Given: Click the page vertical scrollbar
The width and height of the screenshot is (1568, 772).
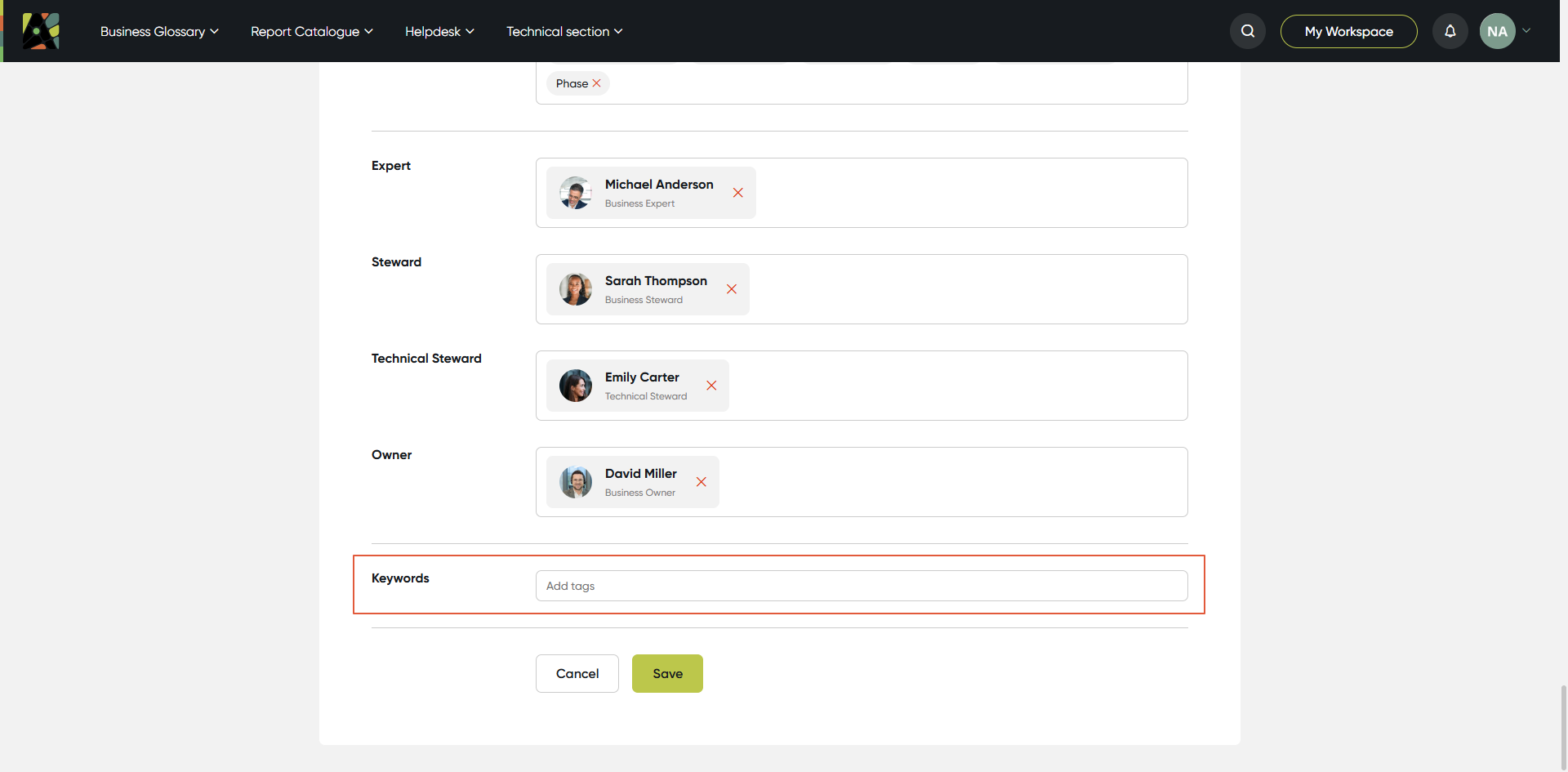Looking at the screenshot, I should pos(1563,727).
